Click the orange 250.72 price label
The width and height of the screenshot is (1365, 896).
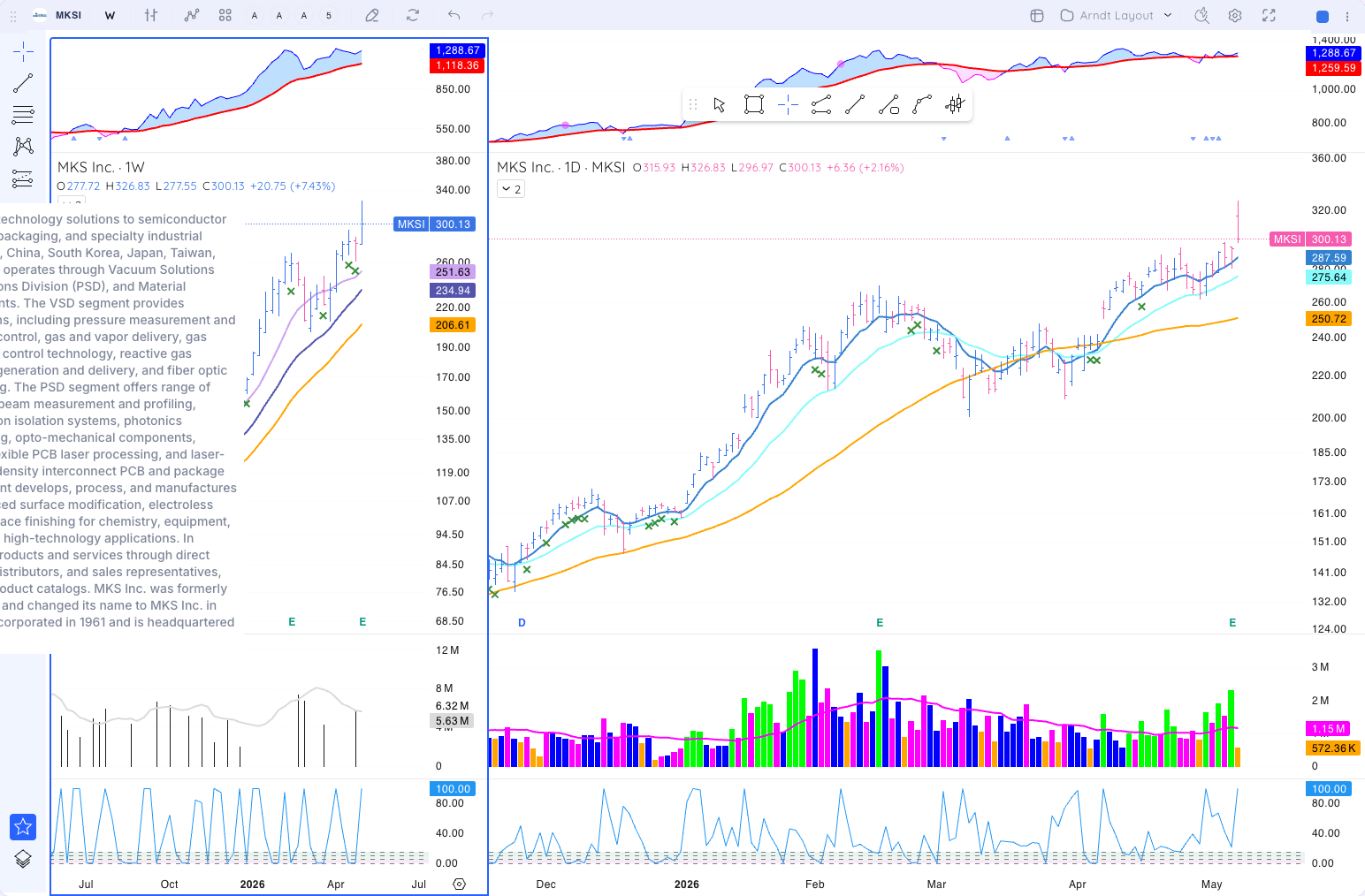click(1329, 319)
